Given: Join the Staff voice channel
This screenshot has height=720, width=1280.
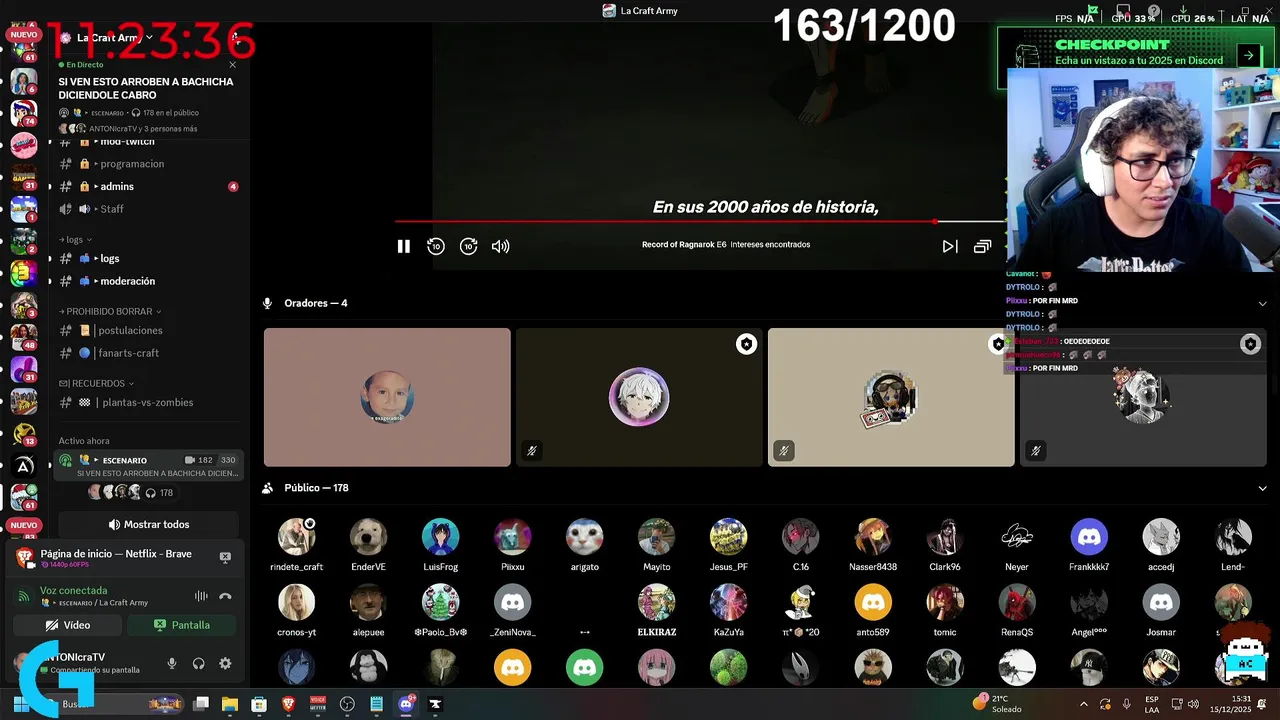Looking at the screenshot, I should point(112,209).
